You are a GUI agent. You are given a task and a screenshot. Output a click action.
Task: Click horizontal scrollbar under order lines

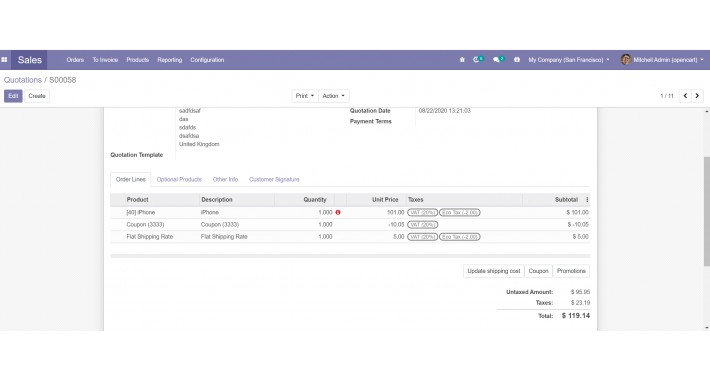click(x=350, y=256)
